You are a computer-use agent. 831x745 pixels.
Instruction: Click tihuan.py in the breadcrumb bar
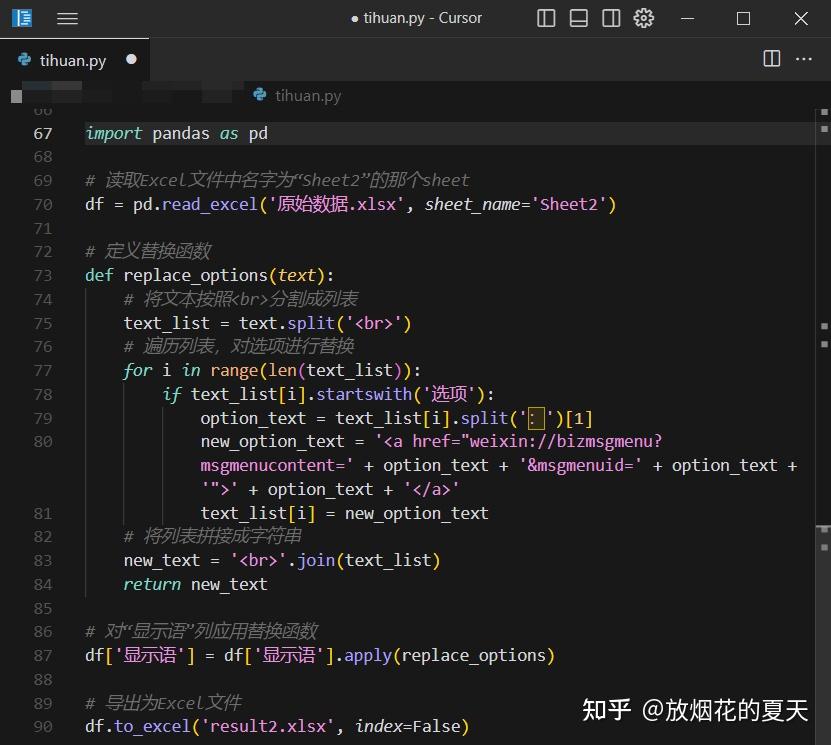[308, 96]
